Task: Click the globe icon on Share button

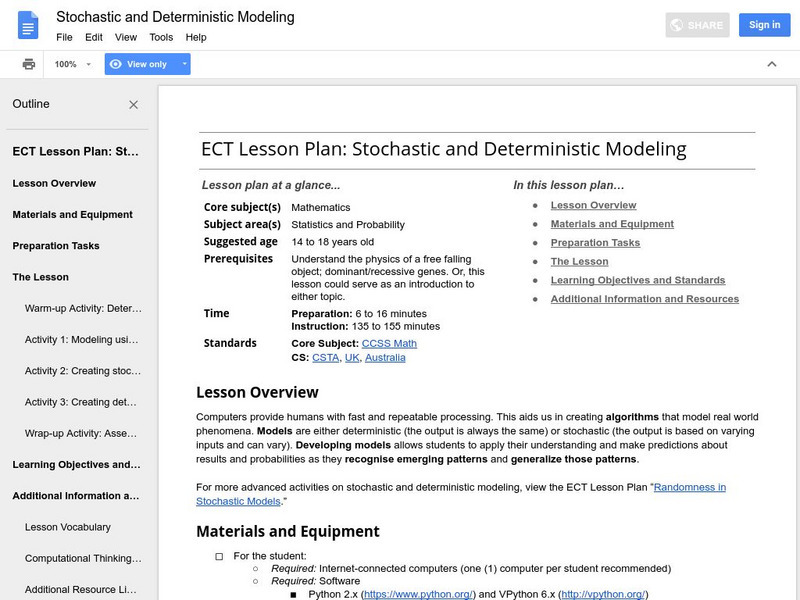Action: pyautogui.click(x=676, y=25)
